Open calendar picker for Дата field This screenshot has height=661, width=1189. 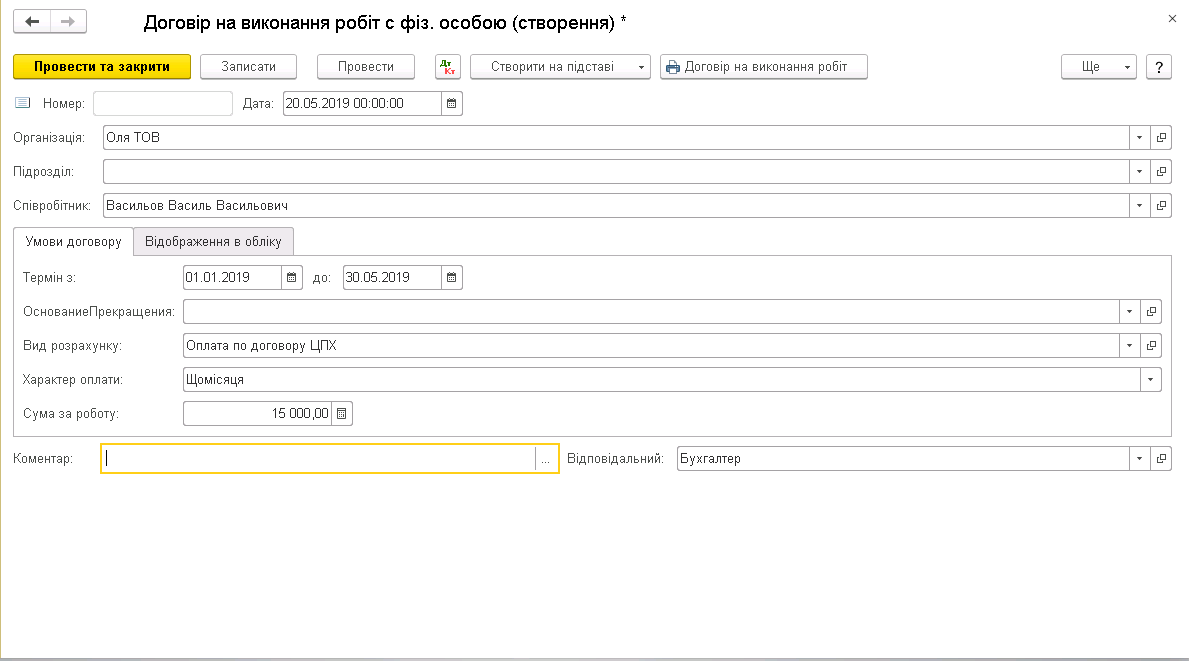pos(452,104)
